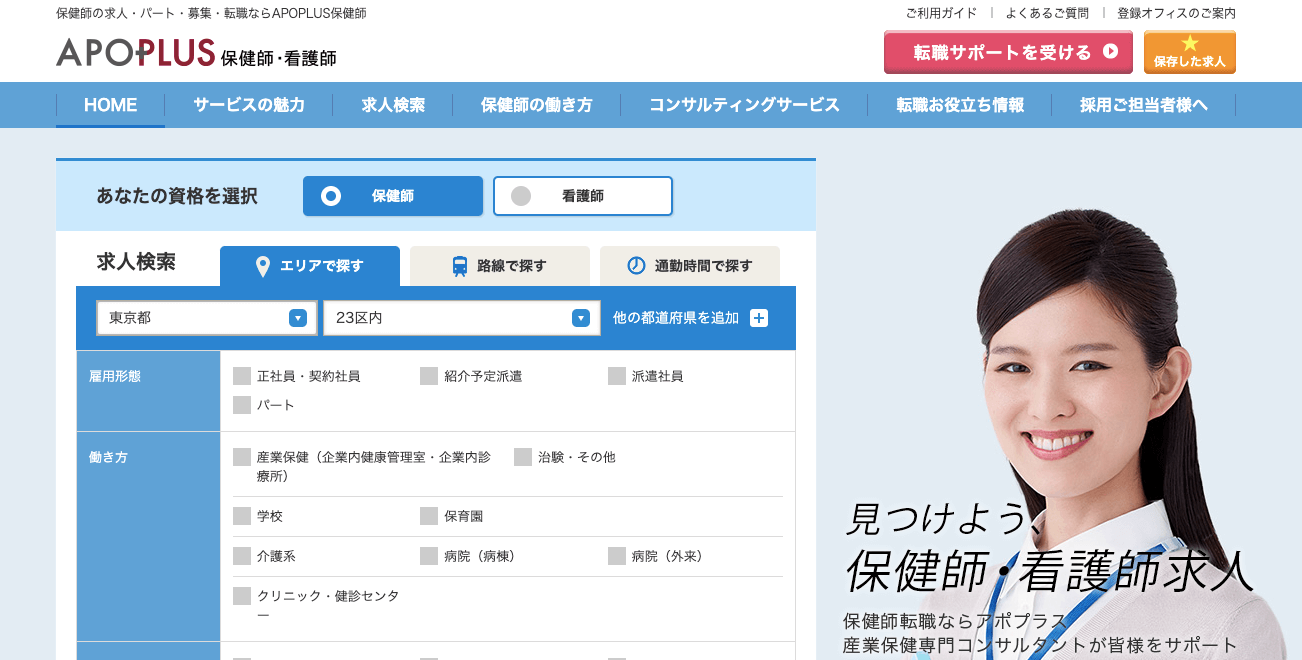Open コンサルティングサービス in the navigation bar

[744, 105]
